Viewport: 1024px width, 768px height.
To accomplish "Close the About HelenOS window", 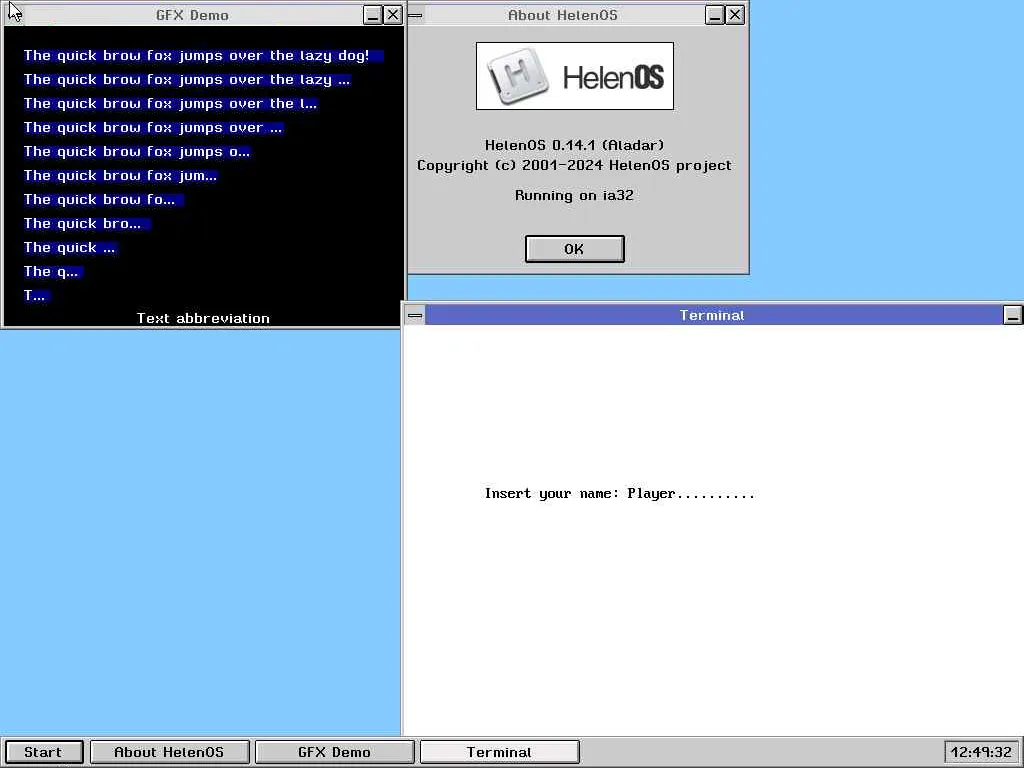I will (735, 15).
